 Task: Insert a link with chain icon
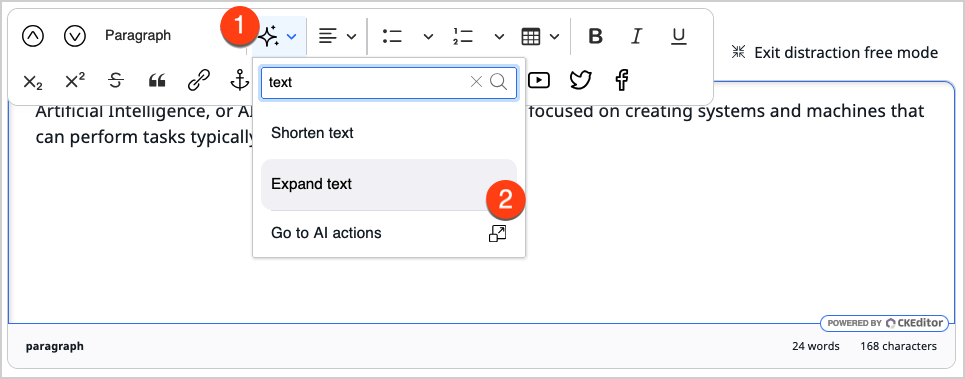coord(199,81)
